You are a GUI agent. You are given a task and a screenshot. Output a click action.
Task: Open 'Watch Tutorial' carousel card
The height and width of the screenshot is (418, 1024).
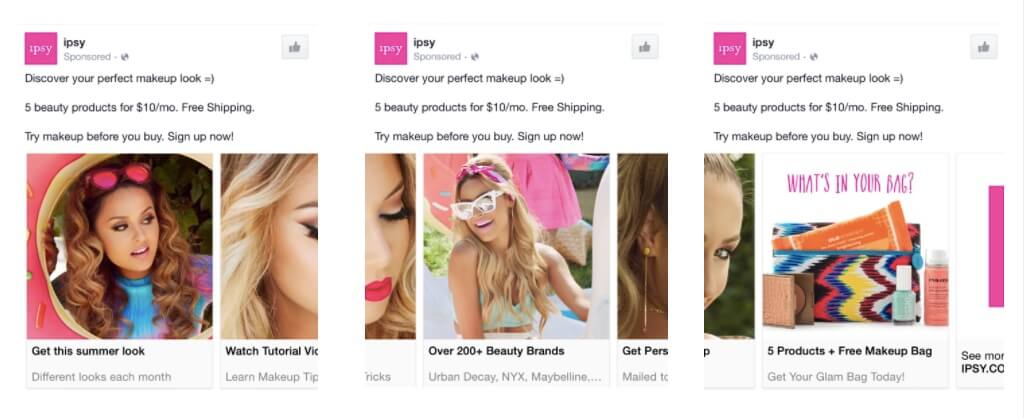coord(269,270)
